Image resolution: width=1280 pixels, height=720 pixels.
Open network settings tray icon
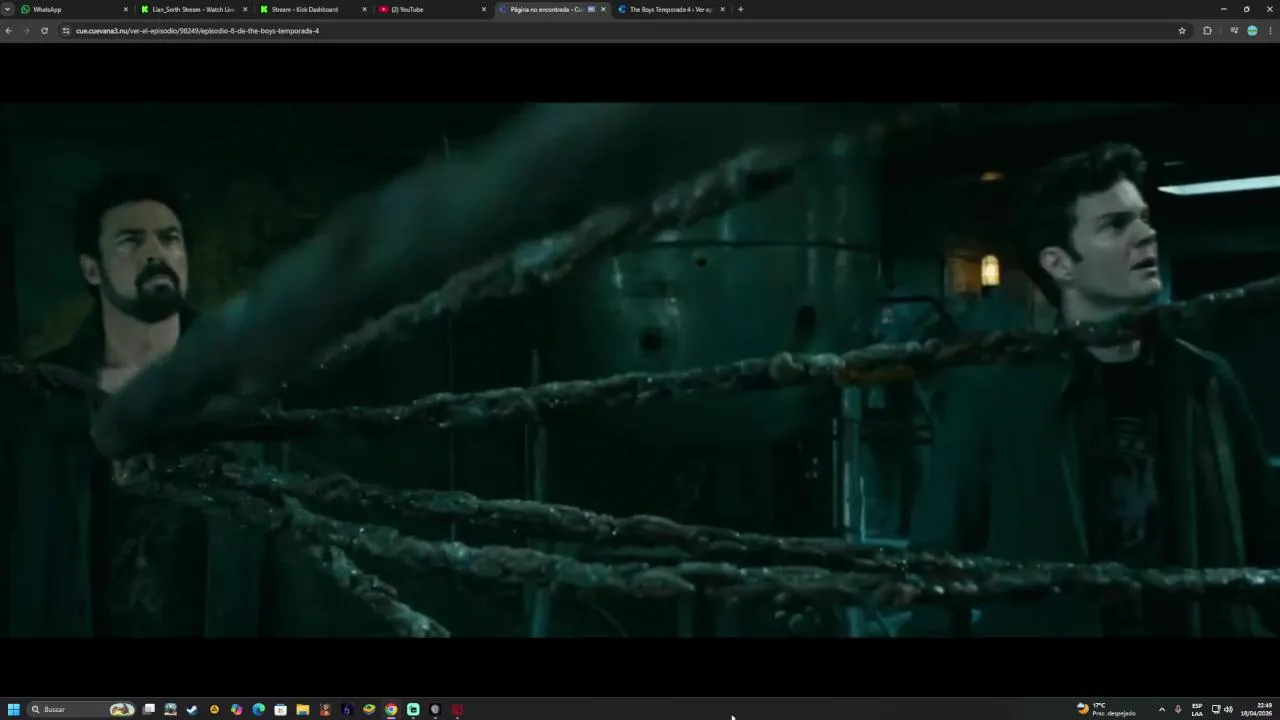tap(1216, 709)
